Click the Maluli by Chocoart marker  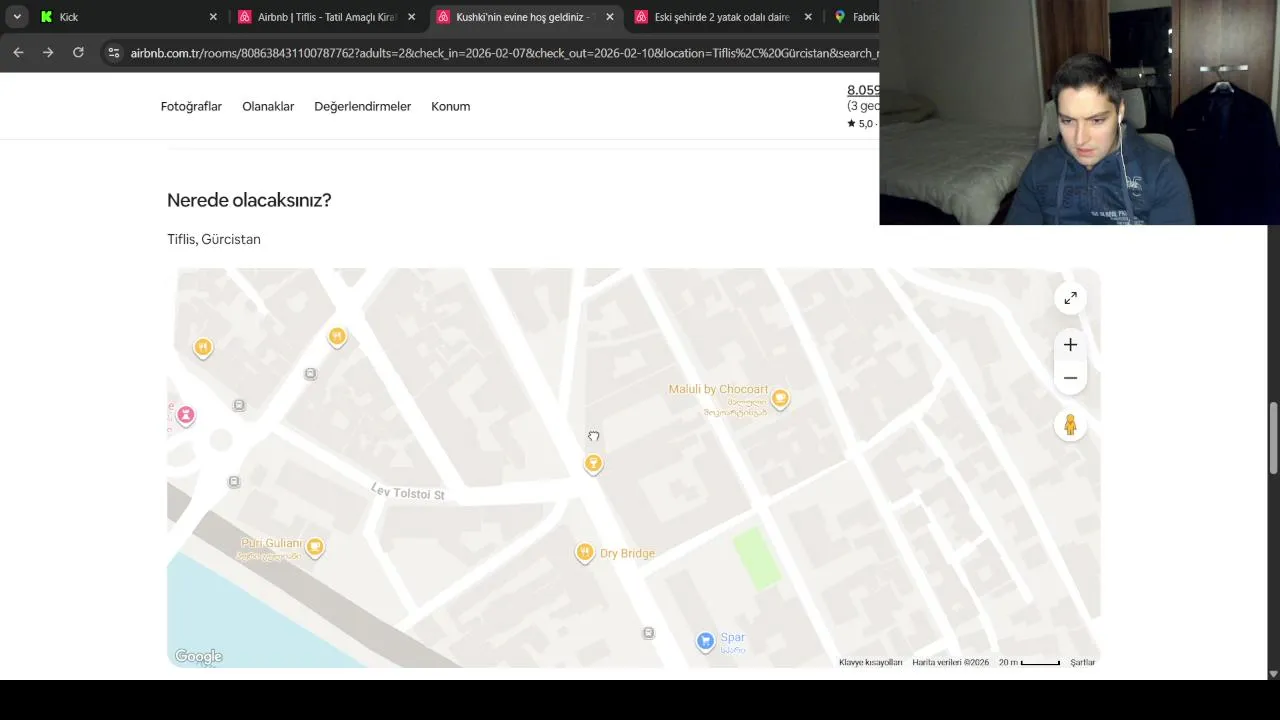780,399
